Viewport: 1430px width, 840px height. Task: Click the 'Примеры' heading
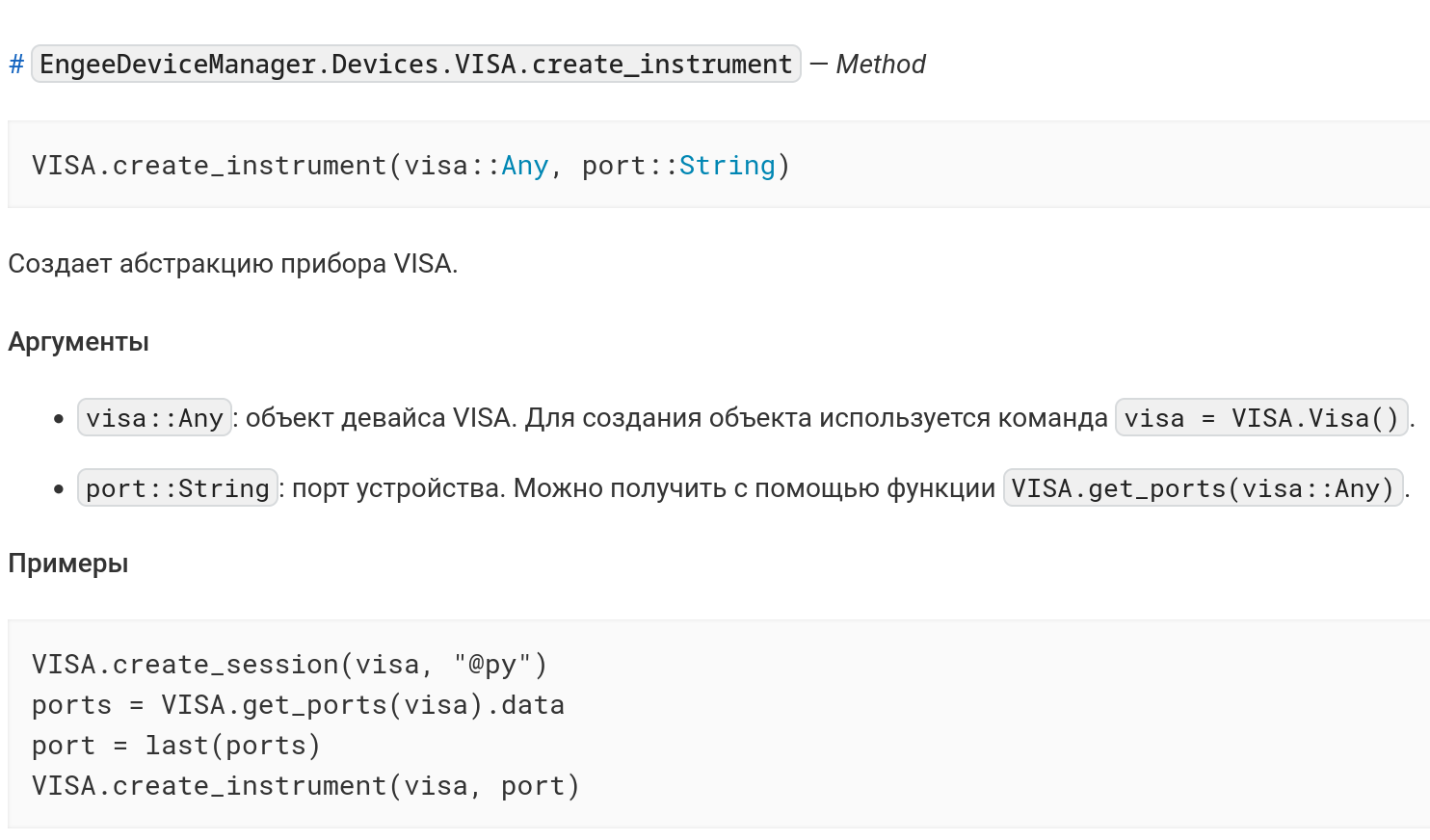coord(67,564)
